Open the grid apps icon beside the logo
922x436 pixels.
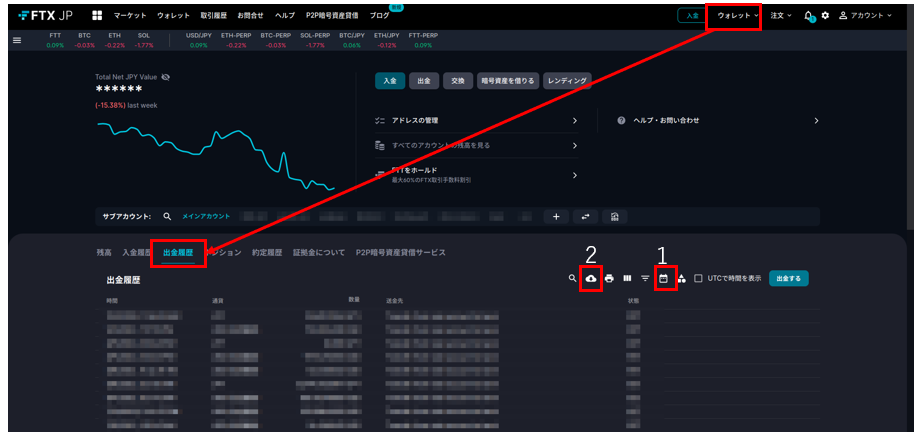(98, 15)
